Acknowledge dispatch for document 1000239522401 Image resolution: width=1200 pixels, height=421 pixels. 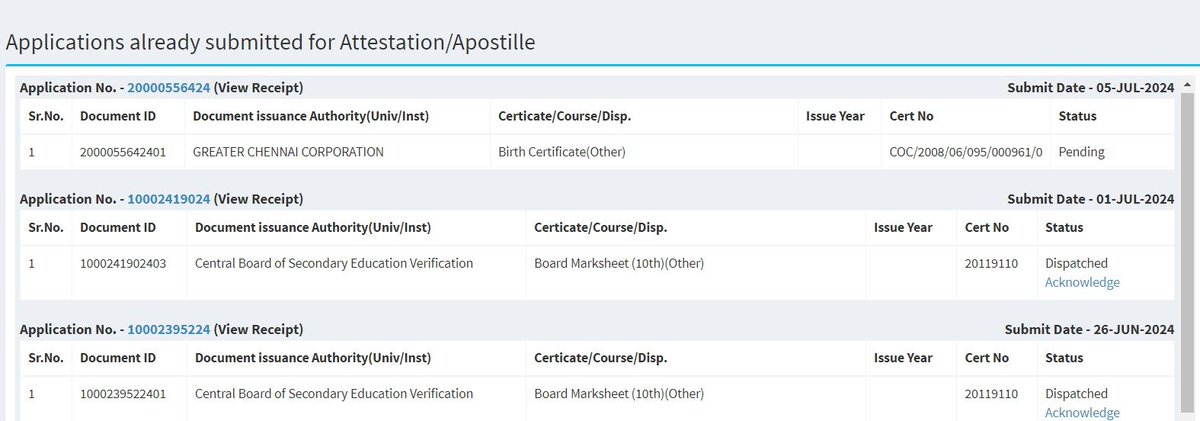click(1082, 413)
